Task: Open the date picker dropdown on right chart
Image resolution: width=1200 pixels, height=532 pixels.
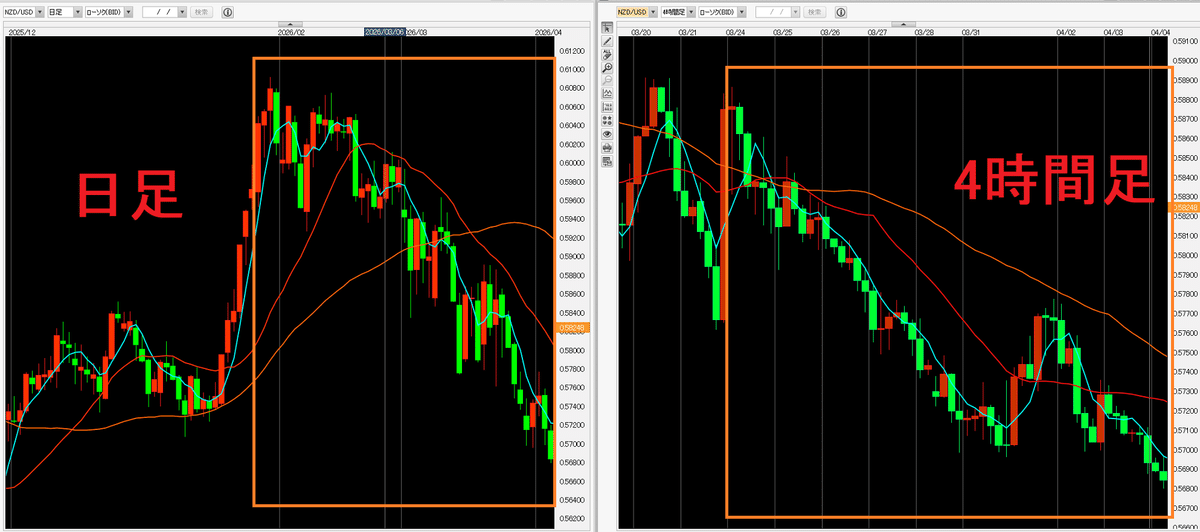Action: [796, 12]
